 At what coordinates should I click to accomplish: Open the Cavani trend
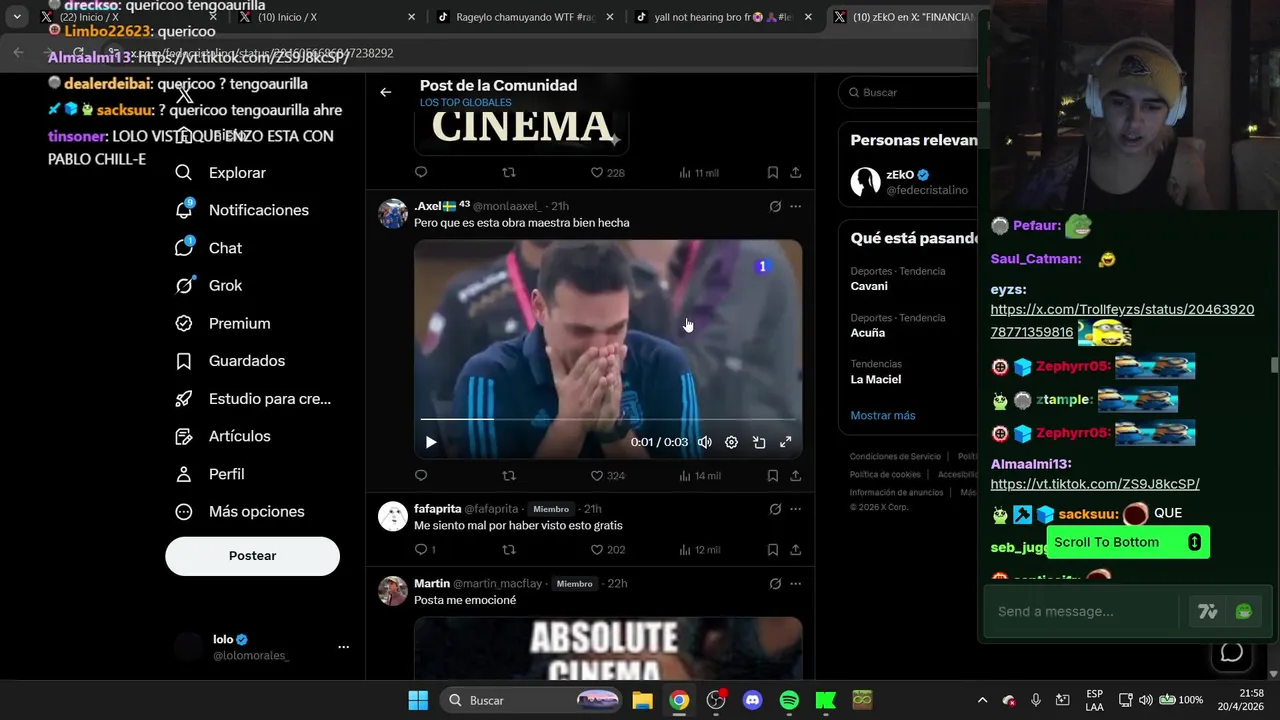click(x=869, y=286)
